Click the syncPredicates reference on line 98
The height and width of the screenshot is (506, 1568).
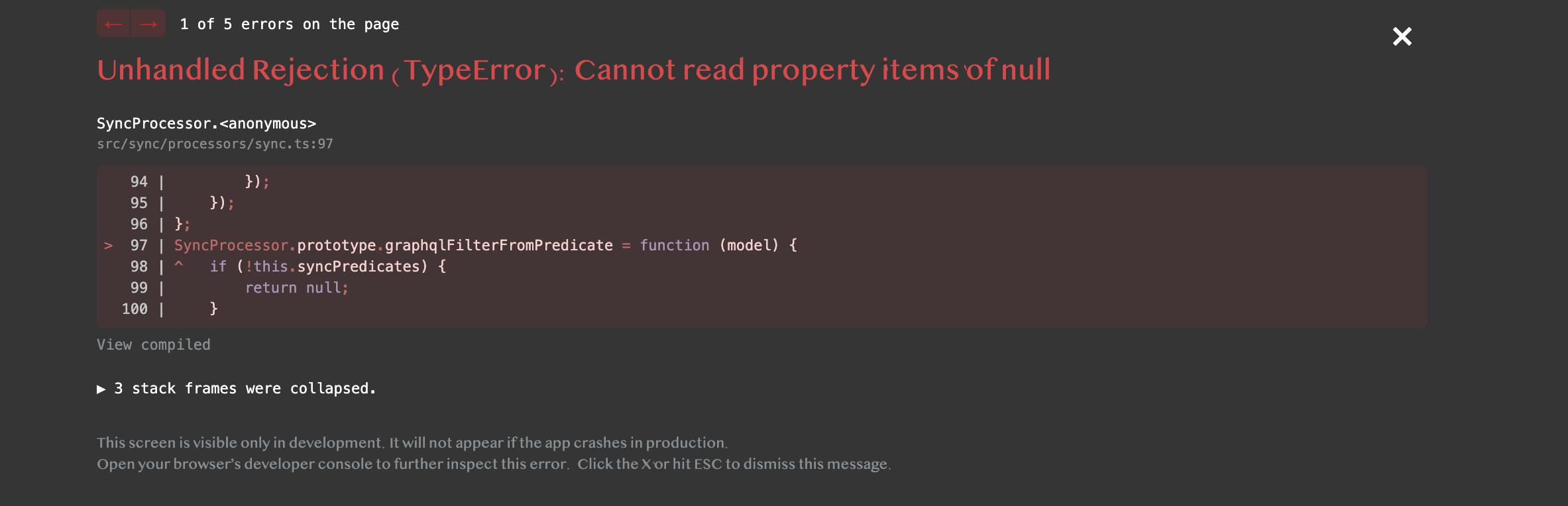[361, 266]
